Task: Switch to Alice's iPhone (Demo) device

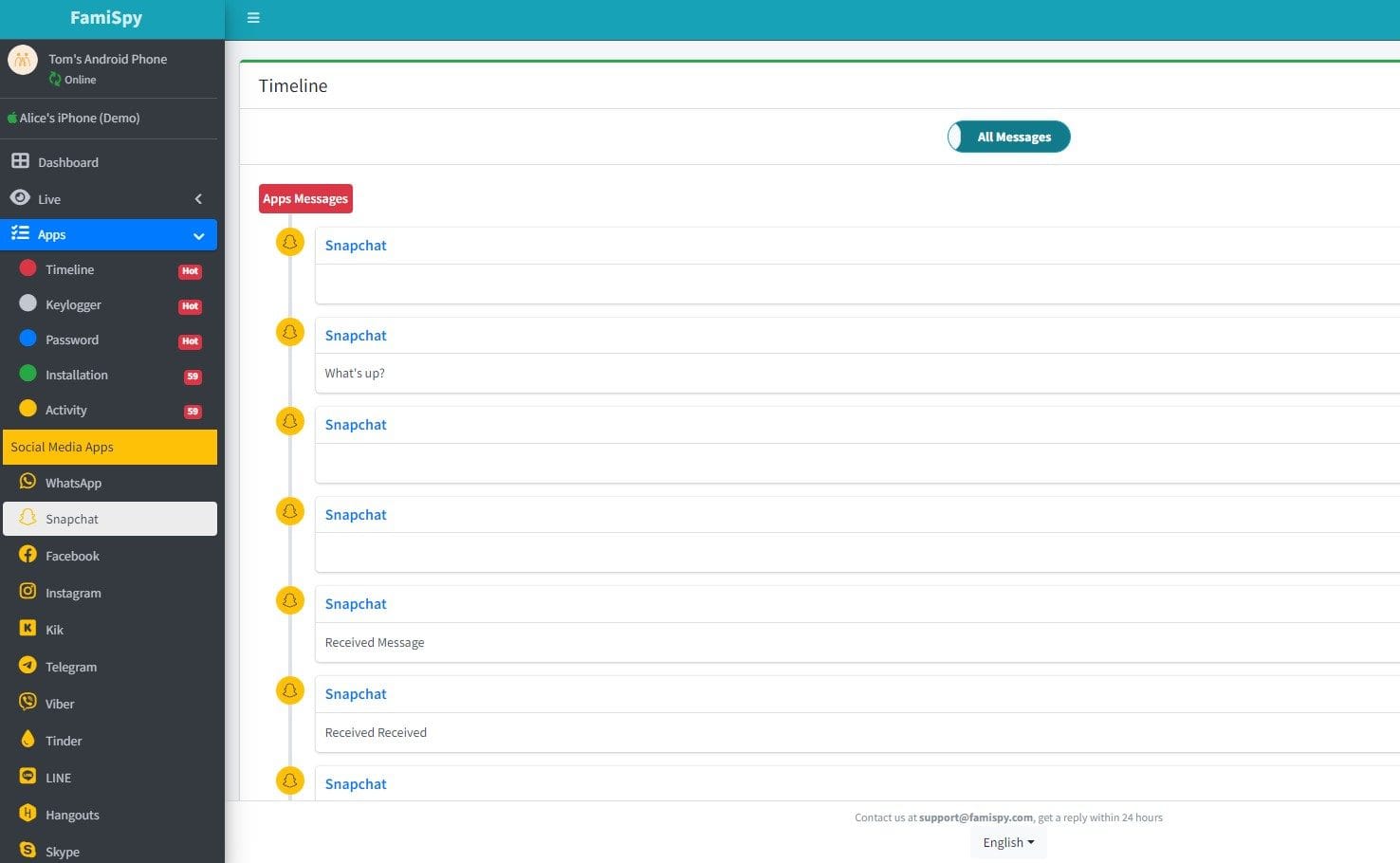Action: coord(80,118)
